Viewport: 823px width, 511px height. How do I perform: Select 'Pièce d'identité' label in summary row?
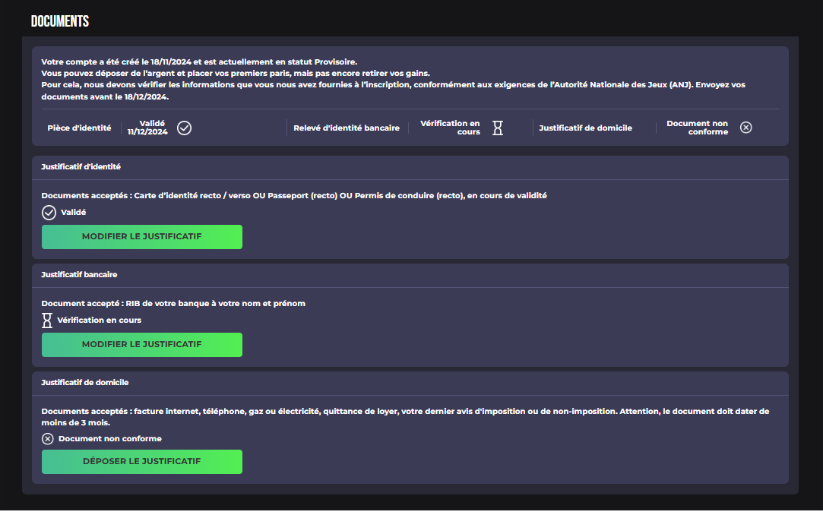[x=79, y=128]
